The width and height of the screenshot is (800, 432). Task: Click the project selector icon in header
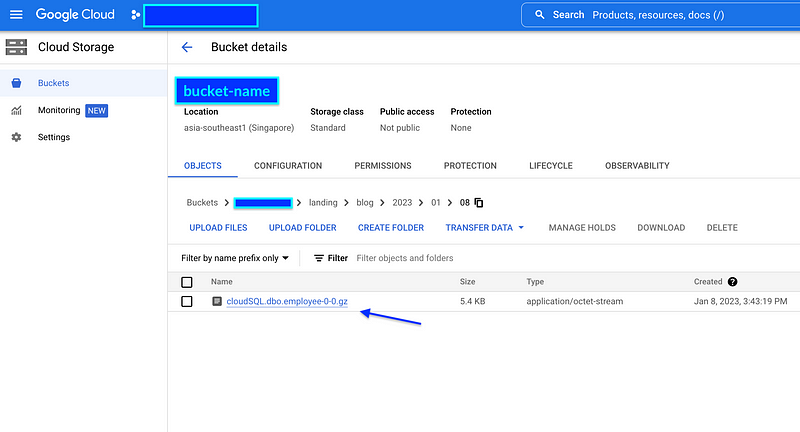click(x=136, y=15)
